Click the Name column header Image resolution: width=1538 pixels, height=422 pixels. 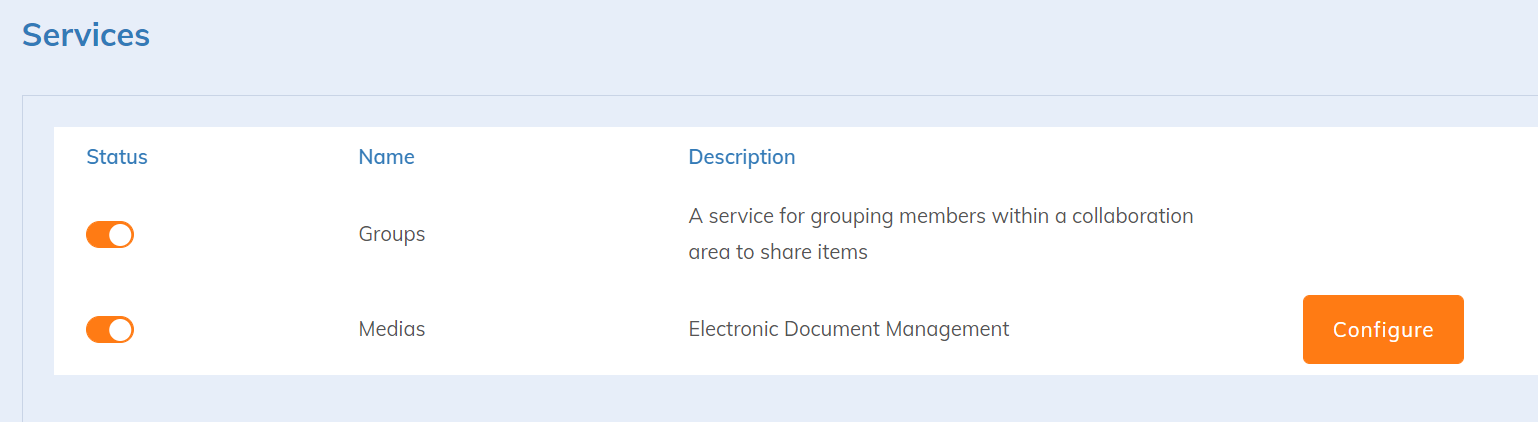click(x=386, y=157)
